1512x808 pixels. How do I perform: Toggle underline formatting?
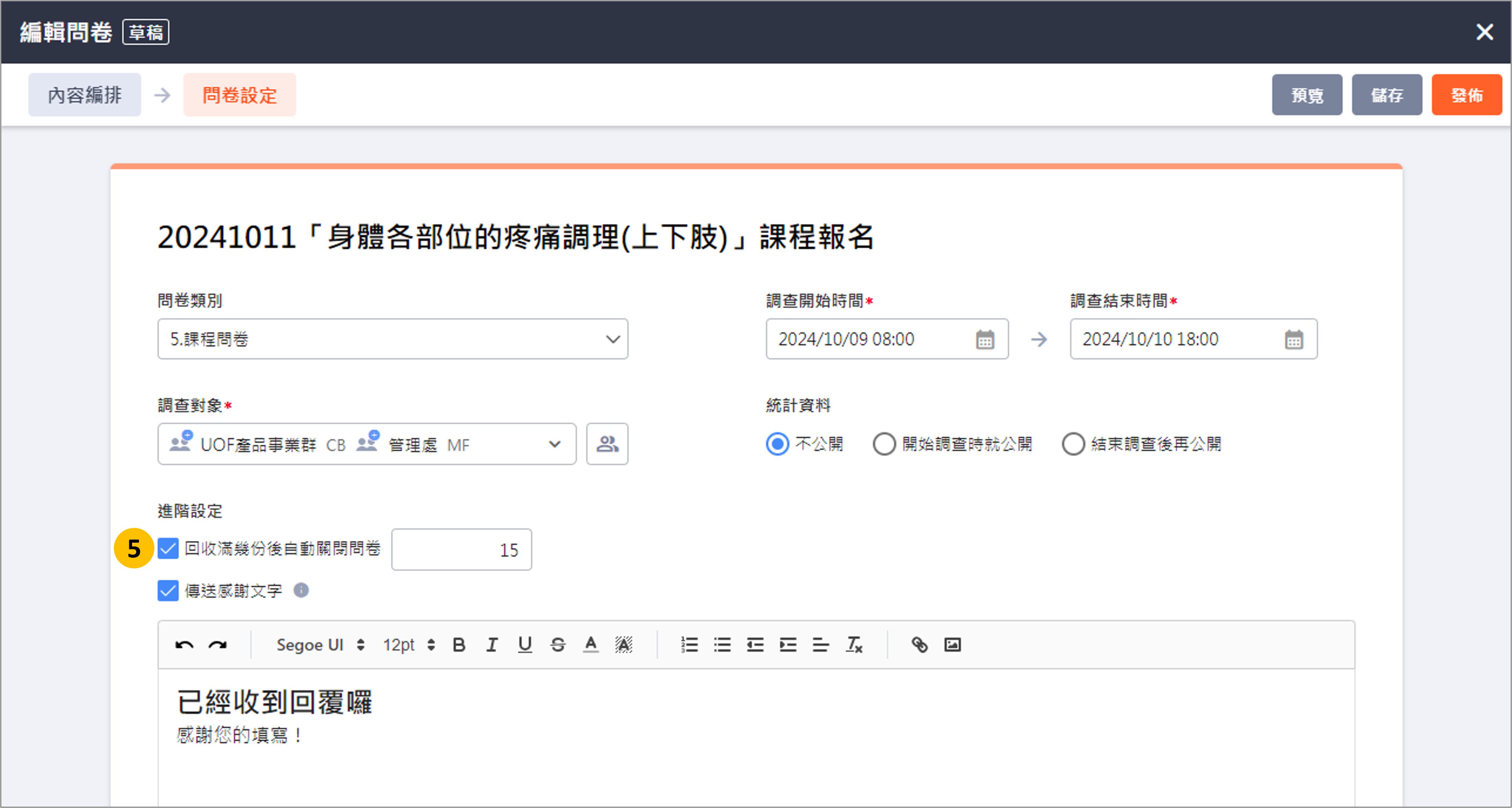pyautogui.click(x=525, y=645)
